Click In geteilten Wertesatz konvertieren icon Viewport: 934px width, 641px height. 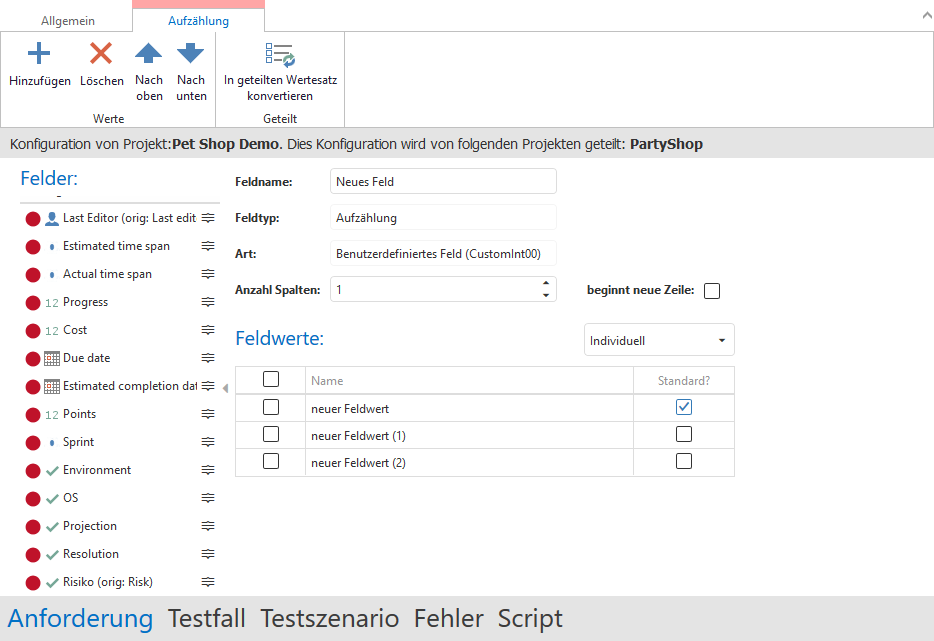(x=280, y=54)
